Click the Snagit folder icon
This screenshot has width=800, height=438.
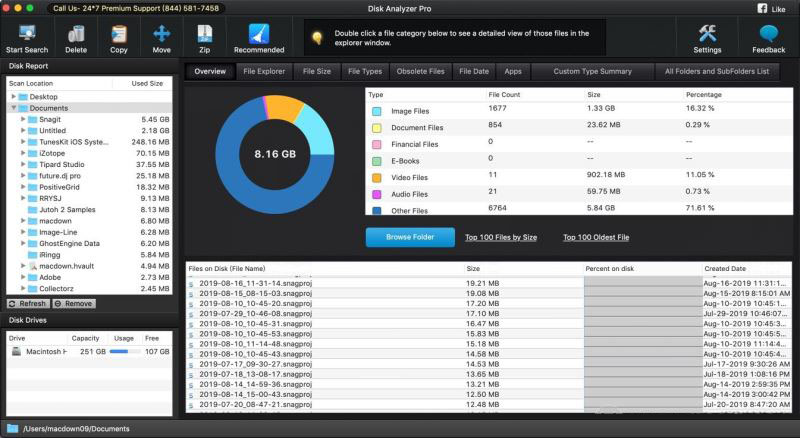(33, 119)
